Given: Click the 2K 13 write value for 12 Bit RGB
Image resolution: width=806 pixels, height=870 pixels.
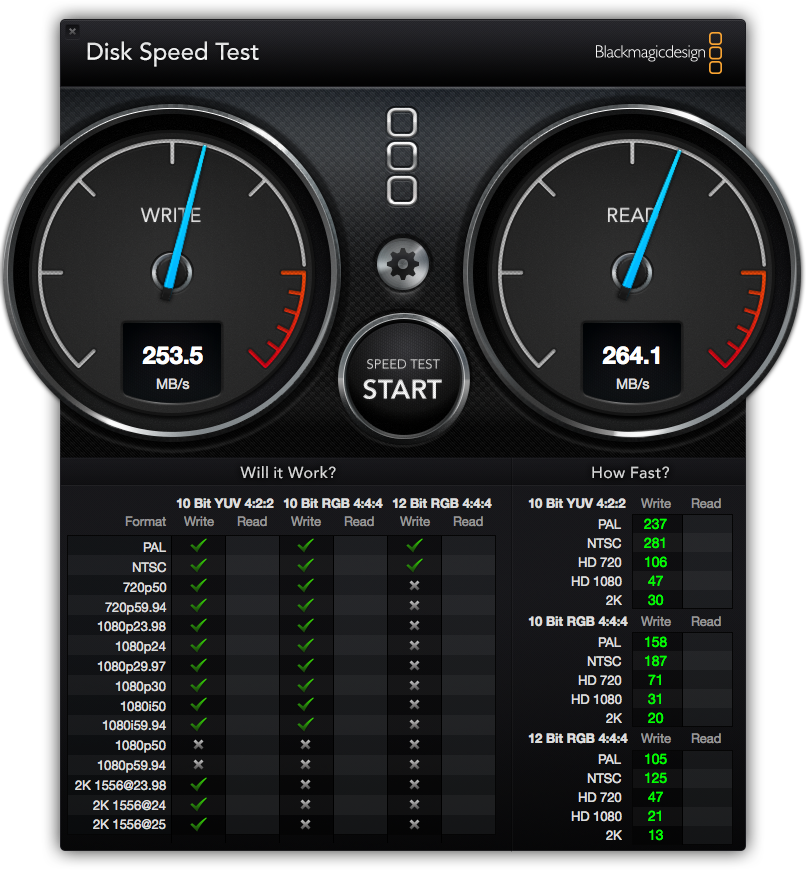Looking at the screenshot, I should pos(656,835).
